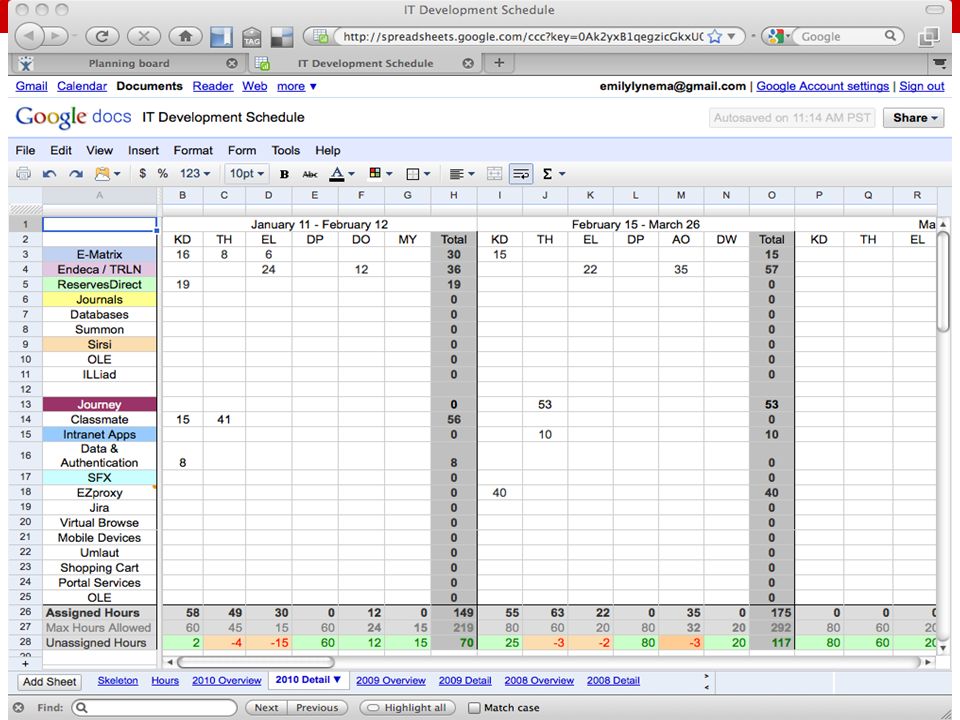
Task: Print the spreadsheet using the printer icon
Action: [23, 174]
